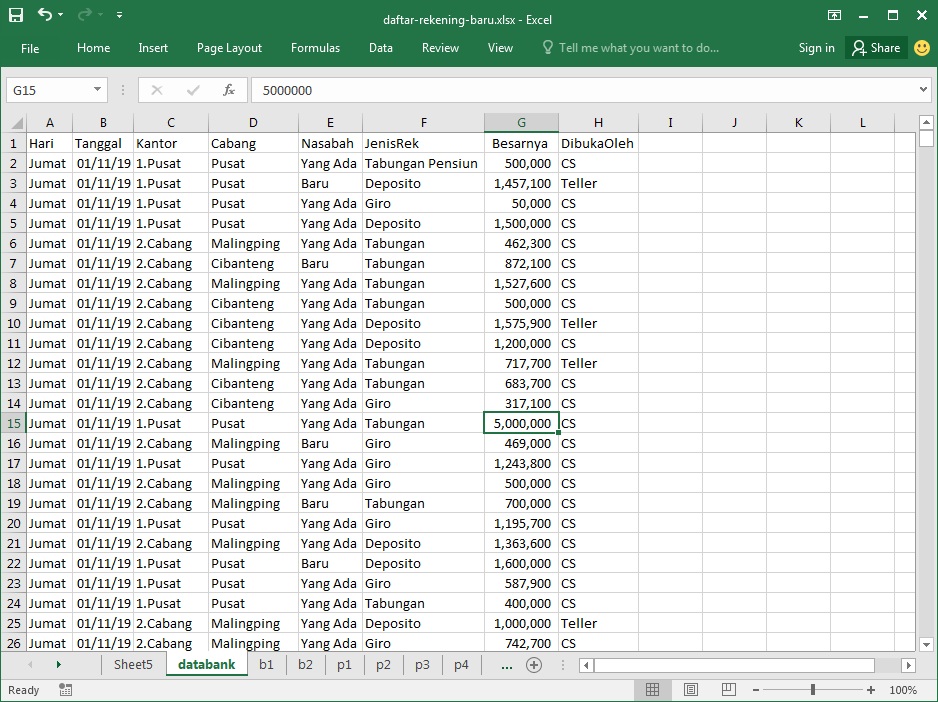Switch to Normal view in status bar

pos(653,689)
